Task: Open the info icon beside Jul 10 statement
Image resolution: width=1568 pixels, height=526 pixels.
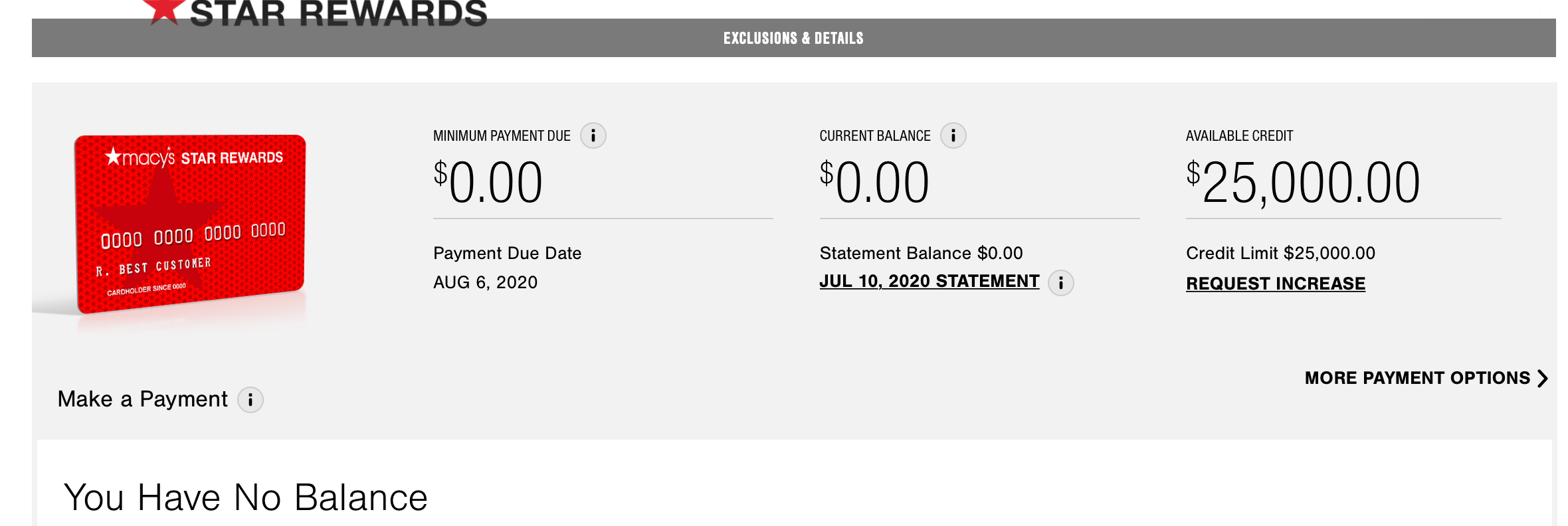Action: [x=1061, y=282]
